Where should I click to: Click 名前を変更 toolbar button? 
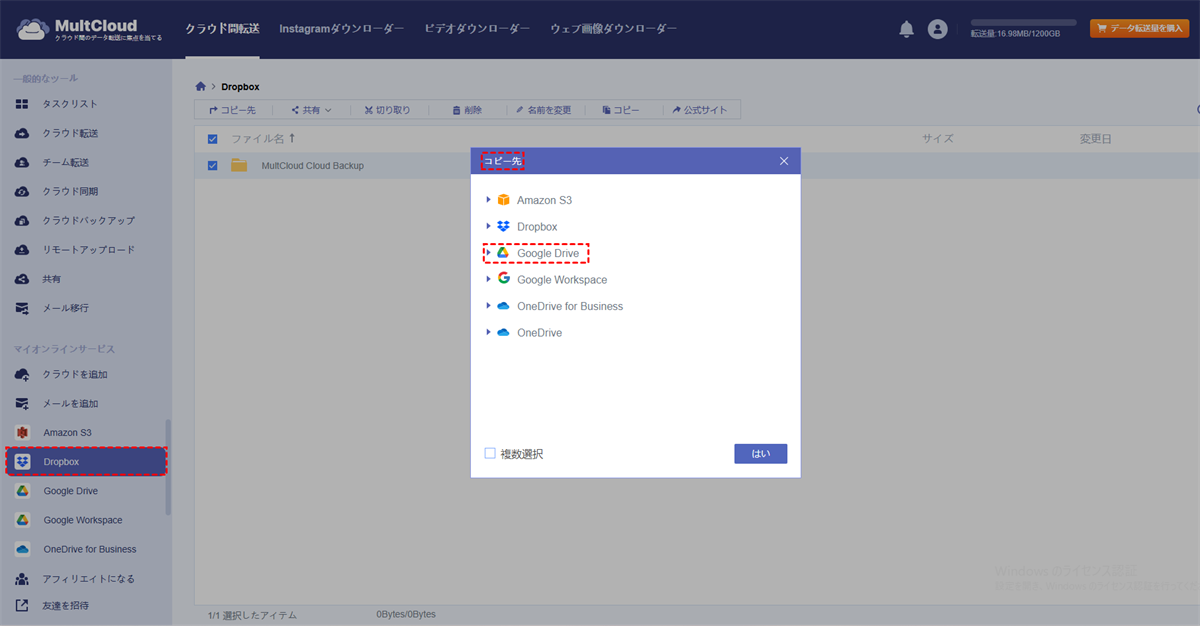coord(543,110)
